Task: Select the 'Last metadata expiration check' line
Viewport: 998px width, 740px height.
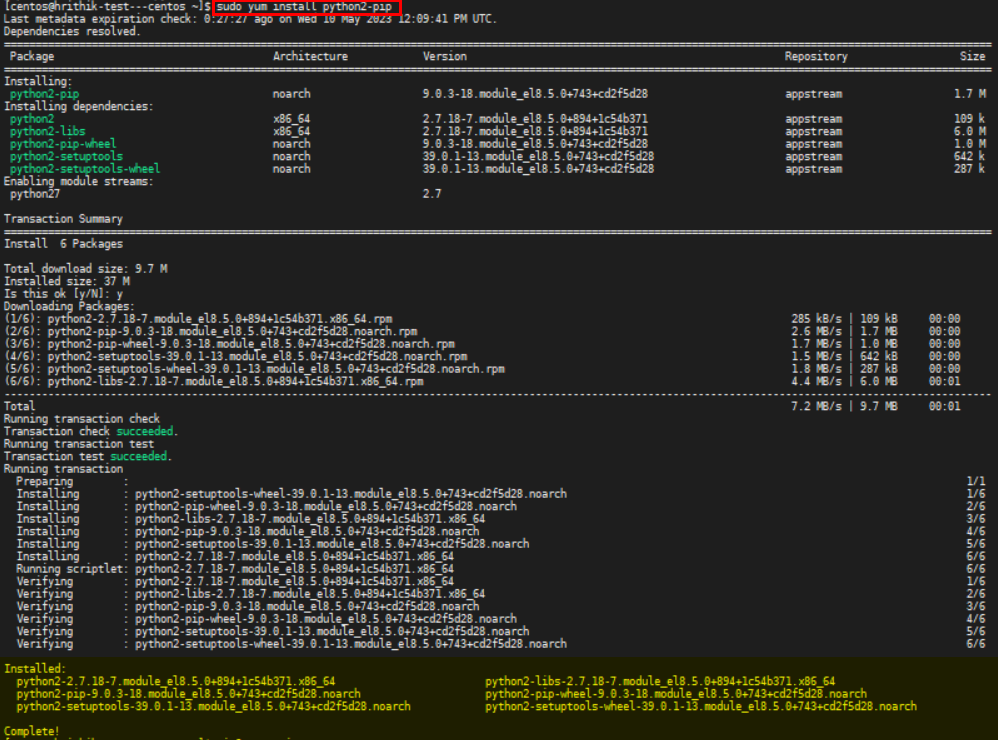Action: pyautogui.click(x=250, y=19)
